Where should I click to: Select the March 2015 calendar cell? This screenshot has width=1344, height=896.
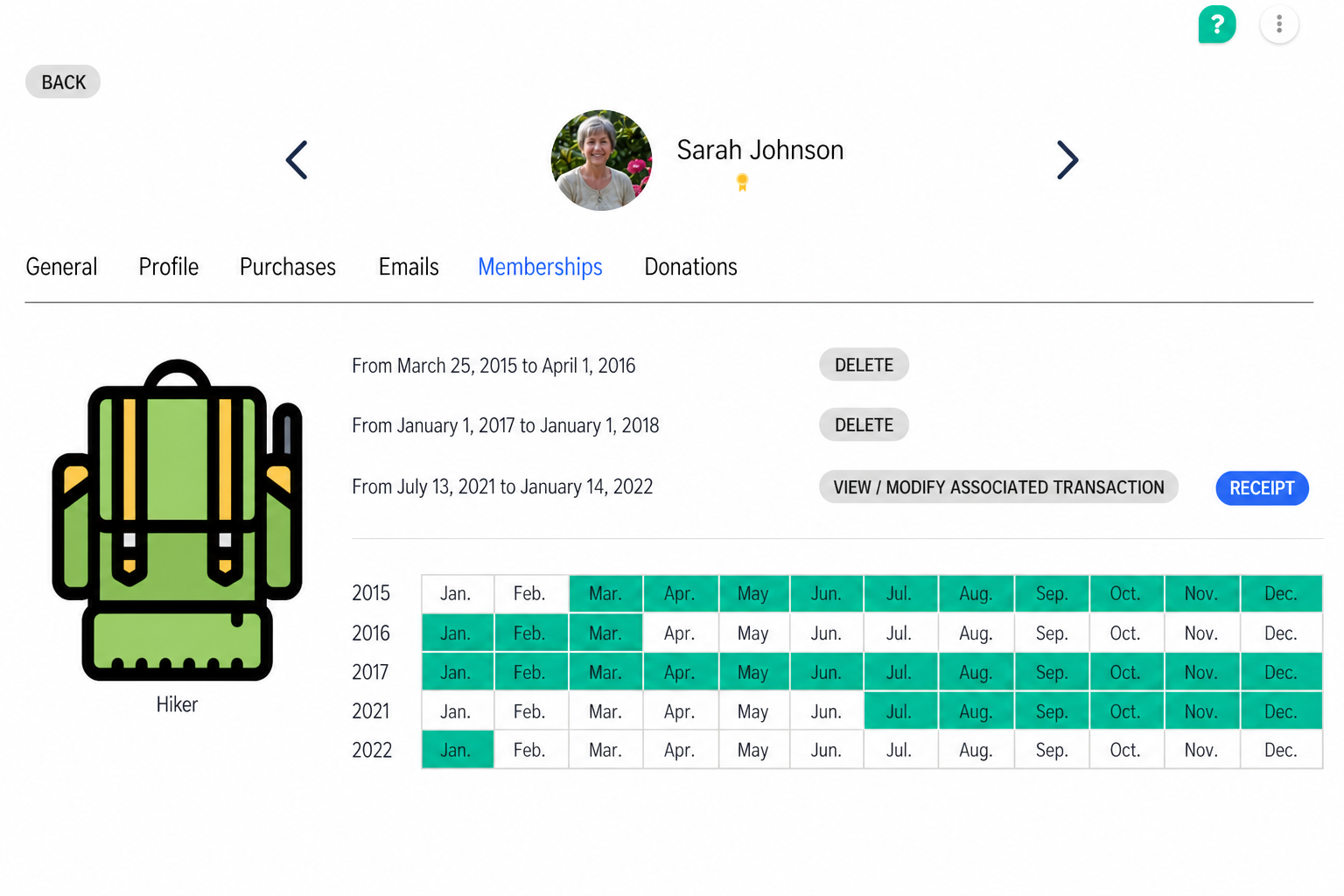[x=605, y=594]
